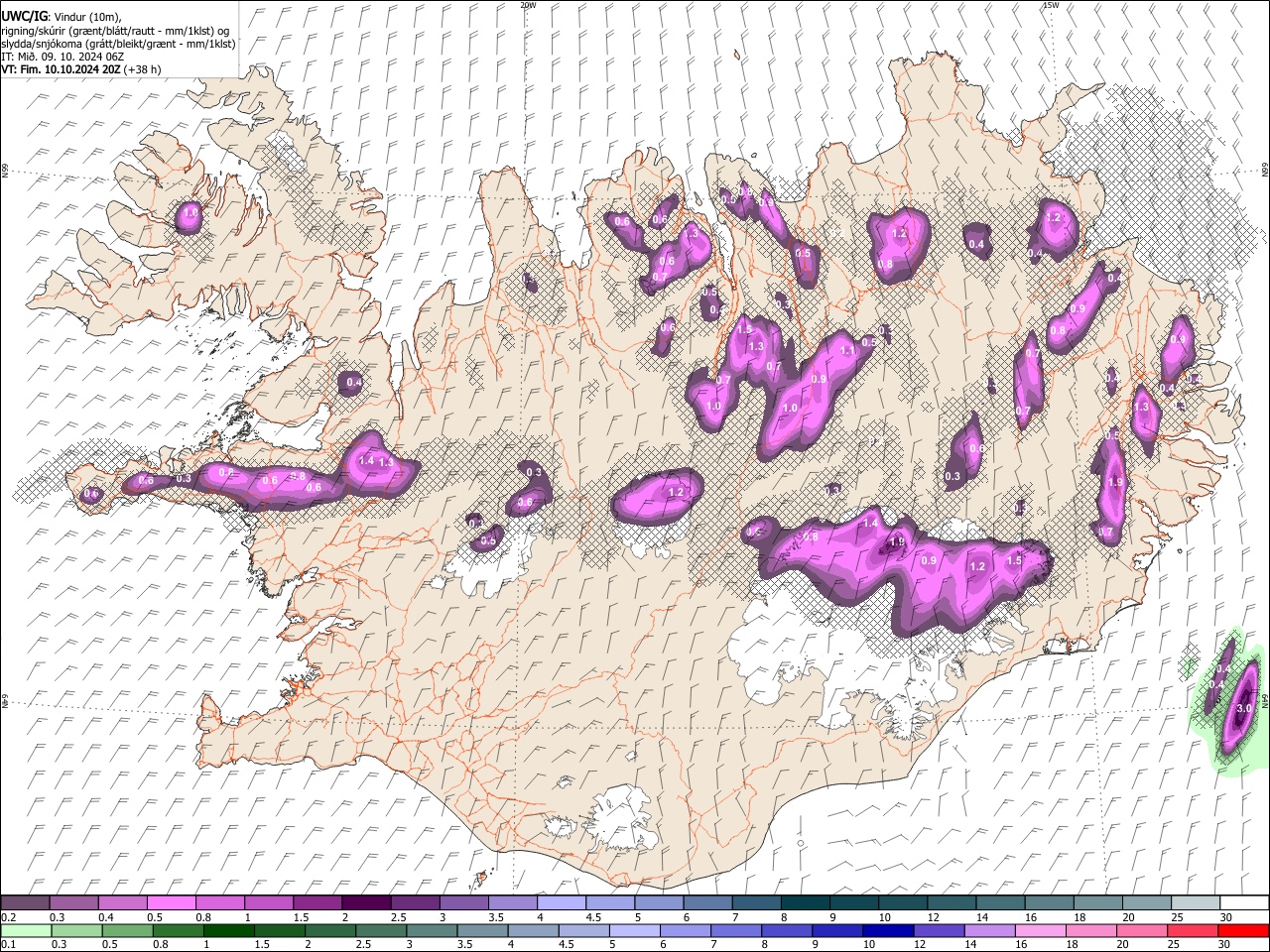Pick upper legend row swatch starting at 12

coord(951,903)
